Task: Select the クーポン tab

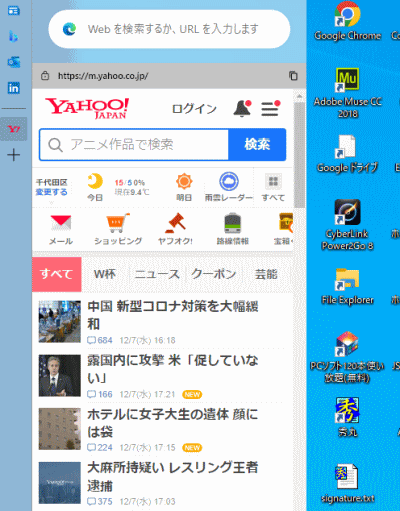Action: click(214, 274)
